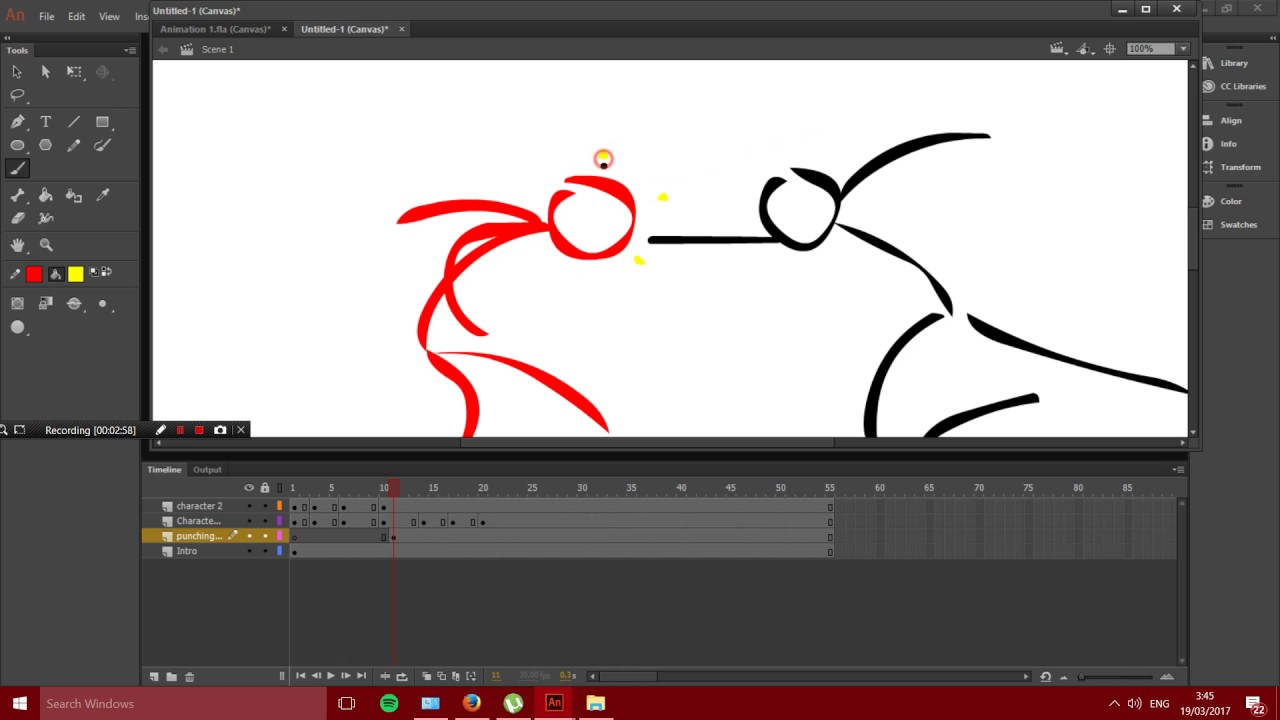
Task: Select the Pencil tool
Action: (x=74, y=145)
